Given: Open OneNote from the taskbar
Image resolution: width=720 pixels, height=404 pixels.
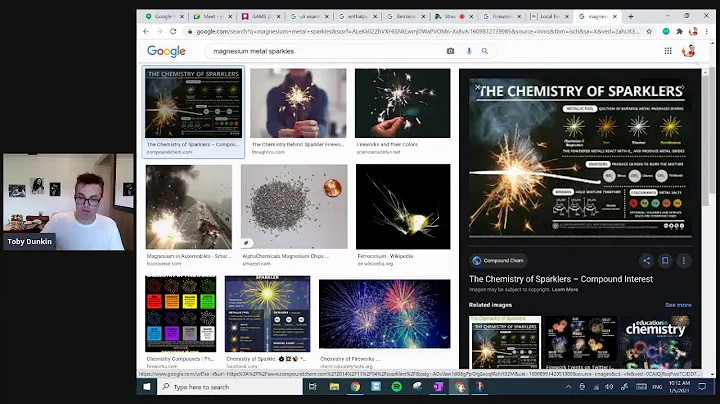Looking at the screenshot, I should tap(438, 387).
